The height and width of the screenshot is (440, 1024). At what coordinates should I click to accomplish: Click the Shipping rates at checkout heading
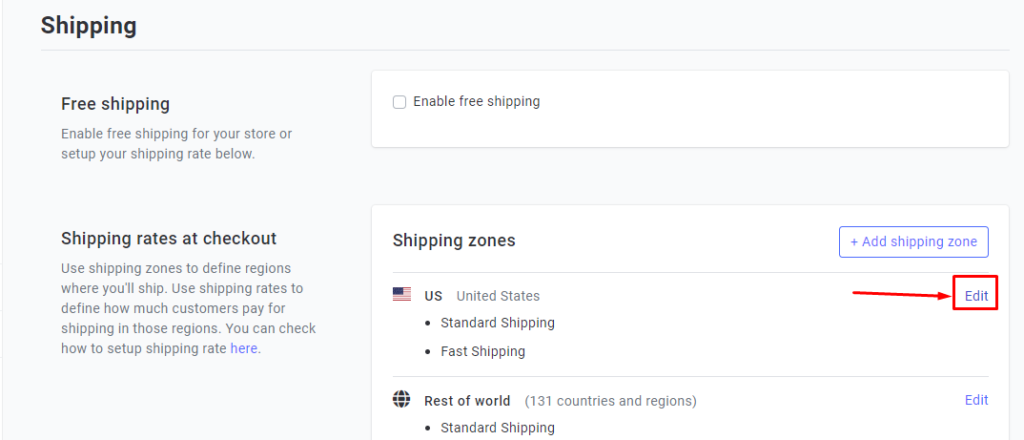pyautogui.click(x=169, y=238)
